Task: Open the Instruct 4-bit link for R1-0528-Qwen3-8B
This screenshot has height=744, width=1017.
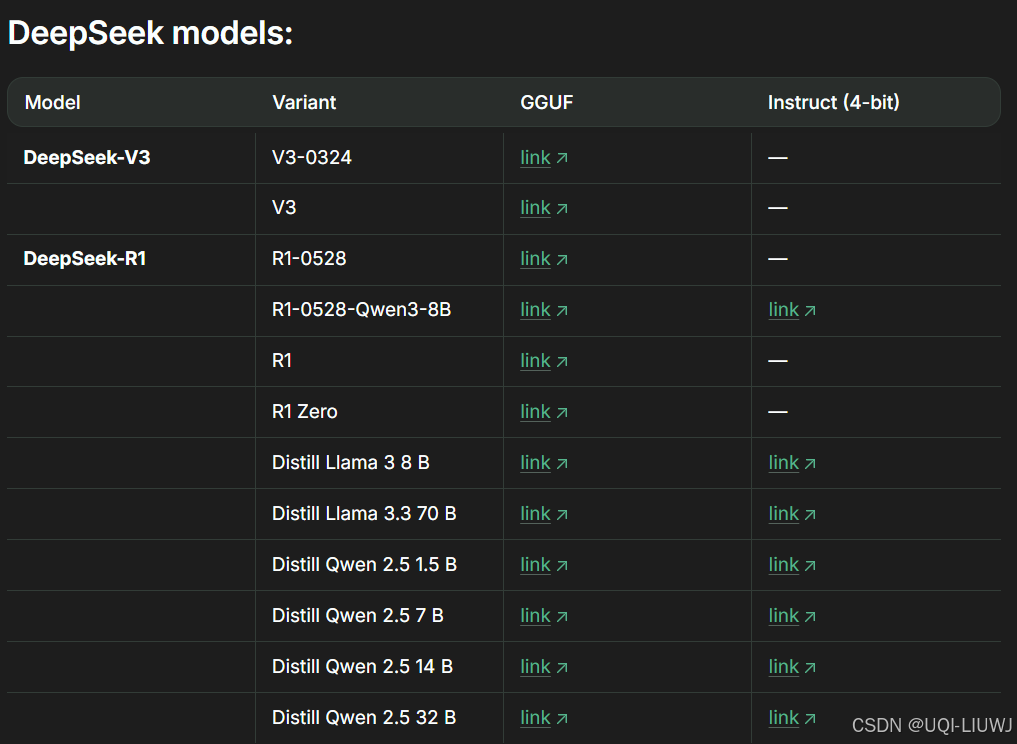Action: (792, 310)
